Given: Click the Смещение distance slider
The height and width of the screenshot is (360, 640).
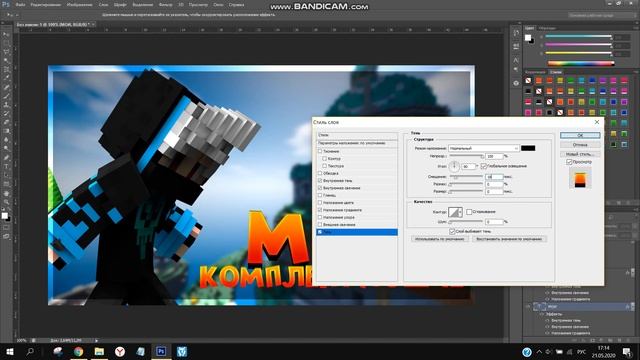Looking at the screenshot, I should (467, 177).
